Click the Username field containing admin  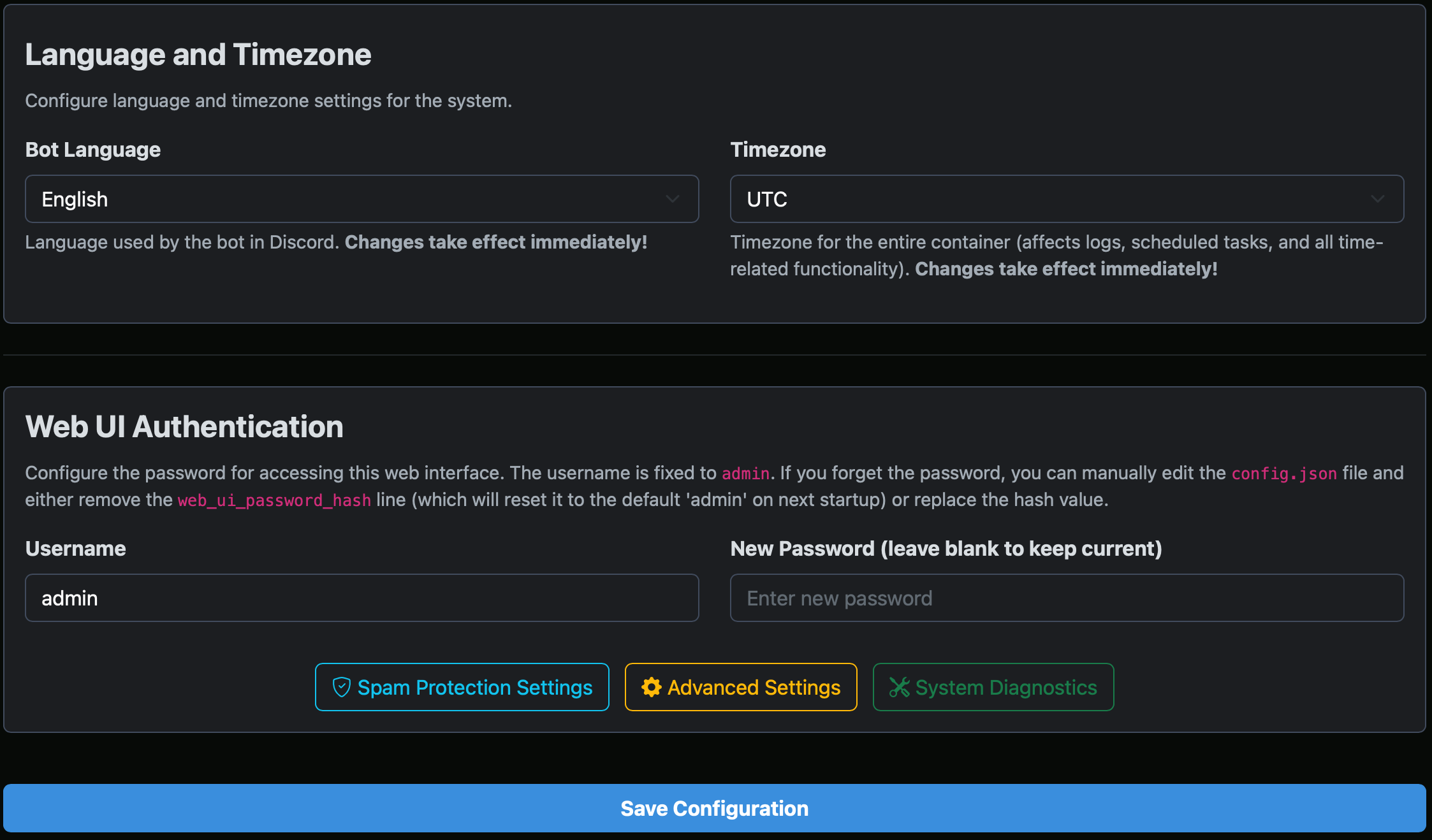361,598
